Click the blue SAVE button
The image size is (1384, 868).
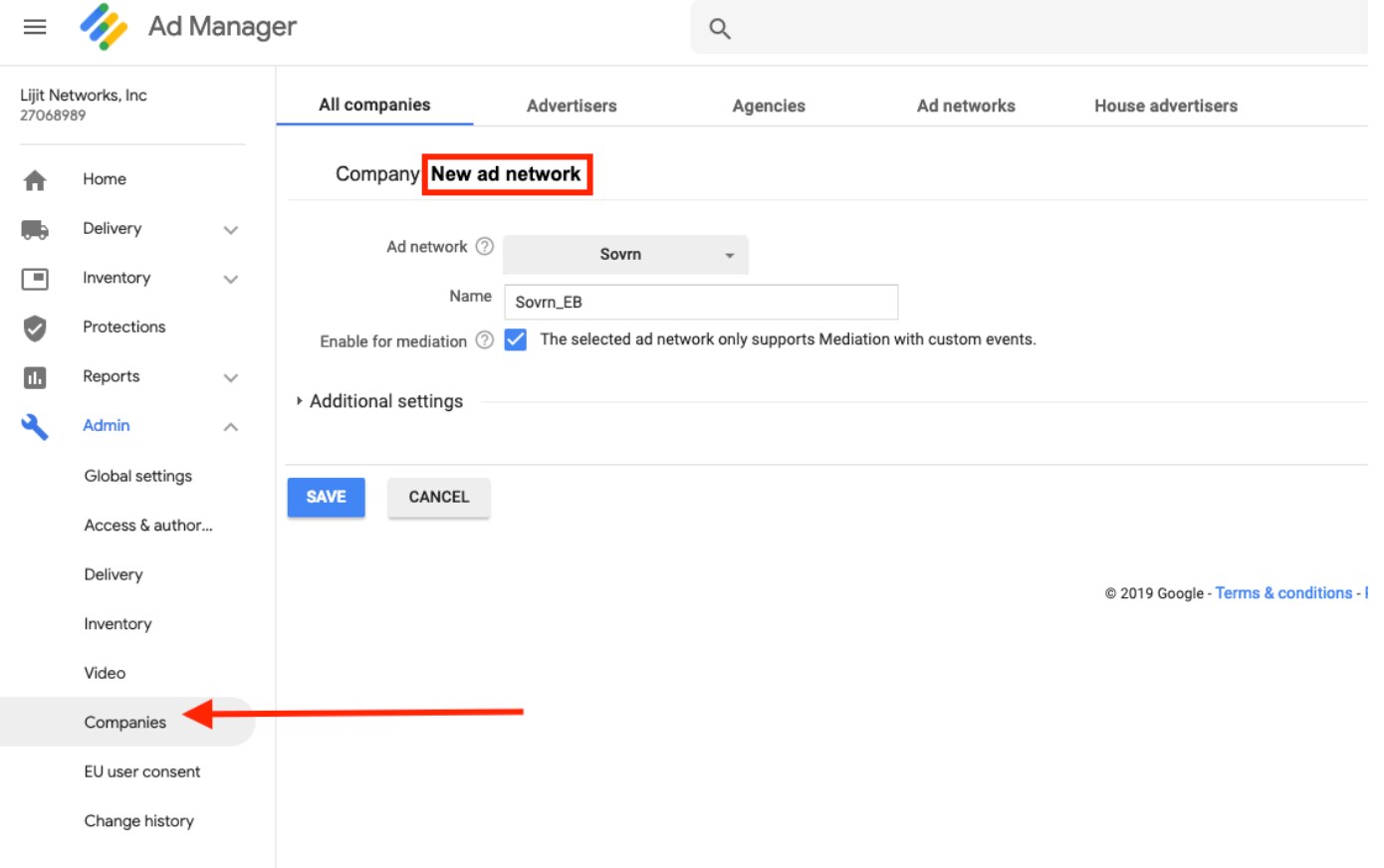point(326,497)
